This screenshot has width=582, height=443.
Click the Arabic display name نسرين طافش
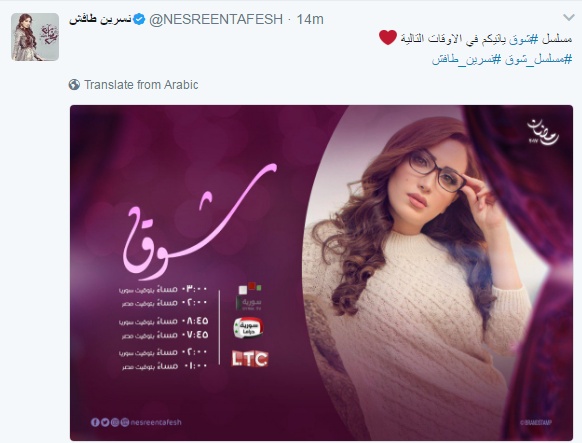click(100, 19)
